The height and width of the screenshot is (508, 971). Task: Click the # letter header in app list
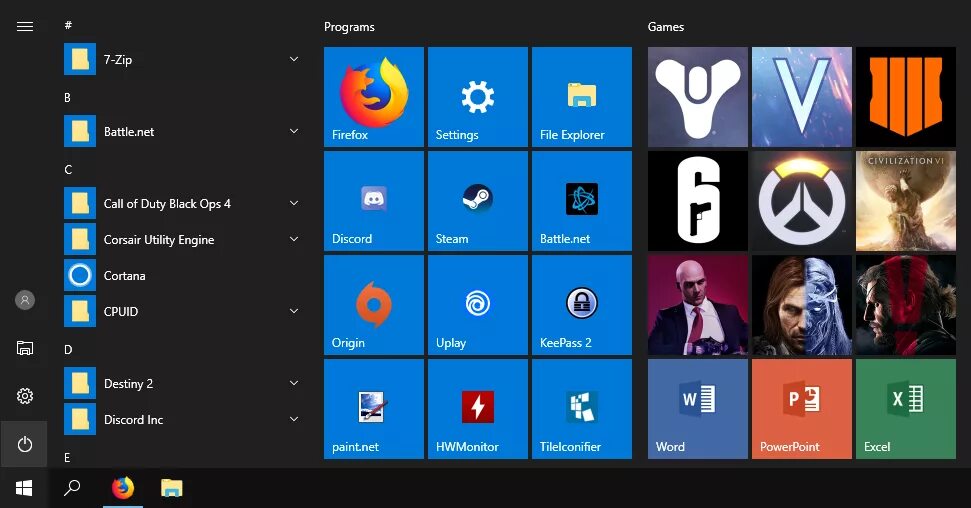pos(68,25)
